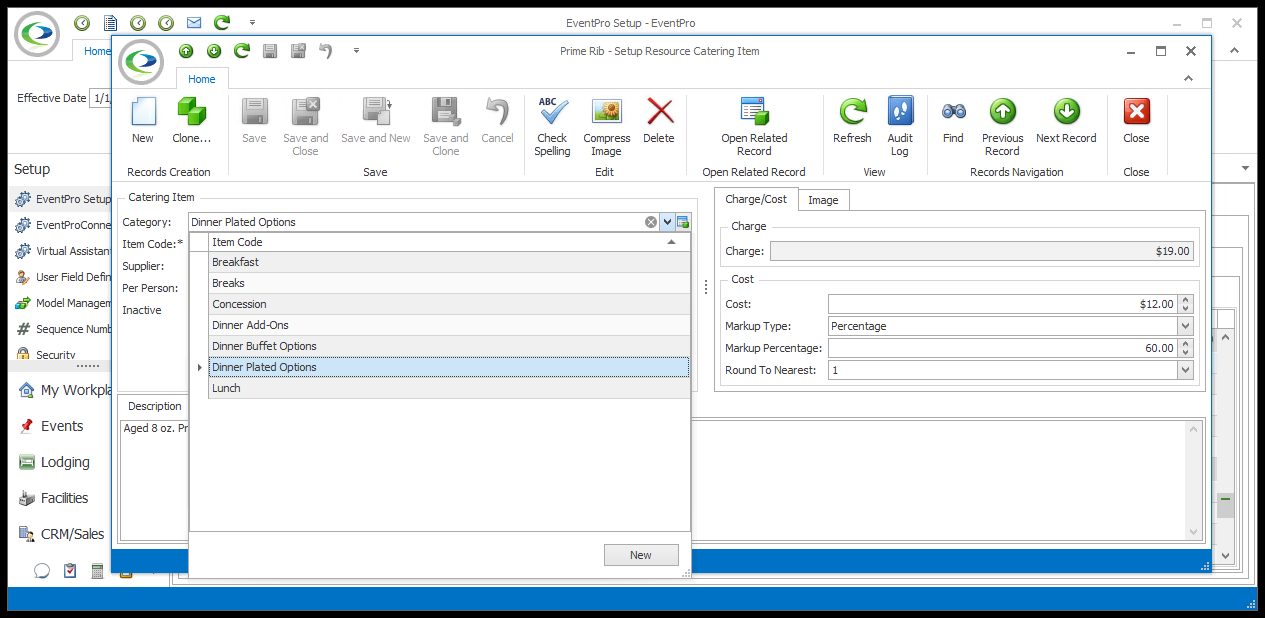Switch to the Image tab
The image size is (1265, 618).
point(823,200)
